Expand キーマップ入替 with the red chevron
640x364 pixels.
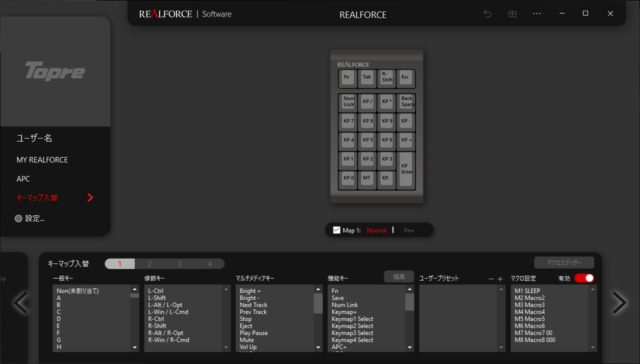(90, 198)
